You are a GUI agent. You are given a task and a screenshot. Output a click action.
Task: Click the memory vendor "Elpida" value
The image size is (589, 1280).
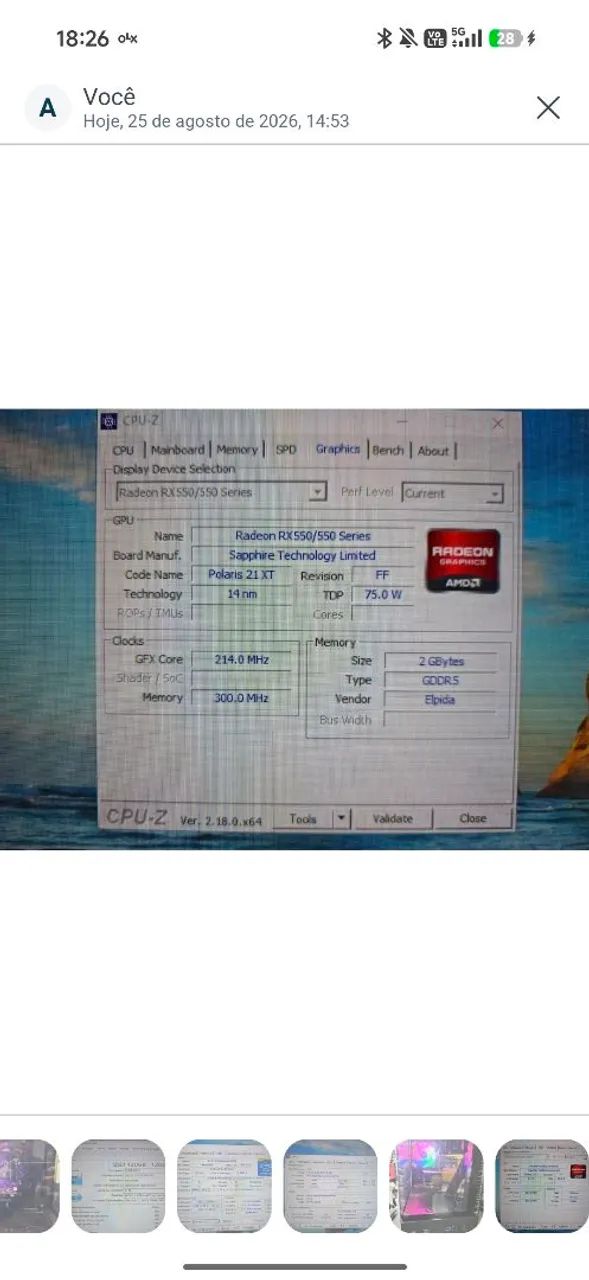440,700
